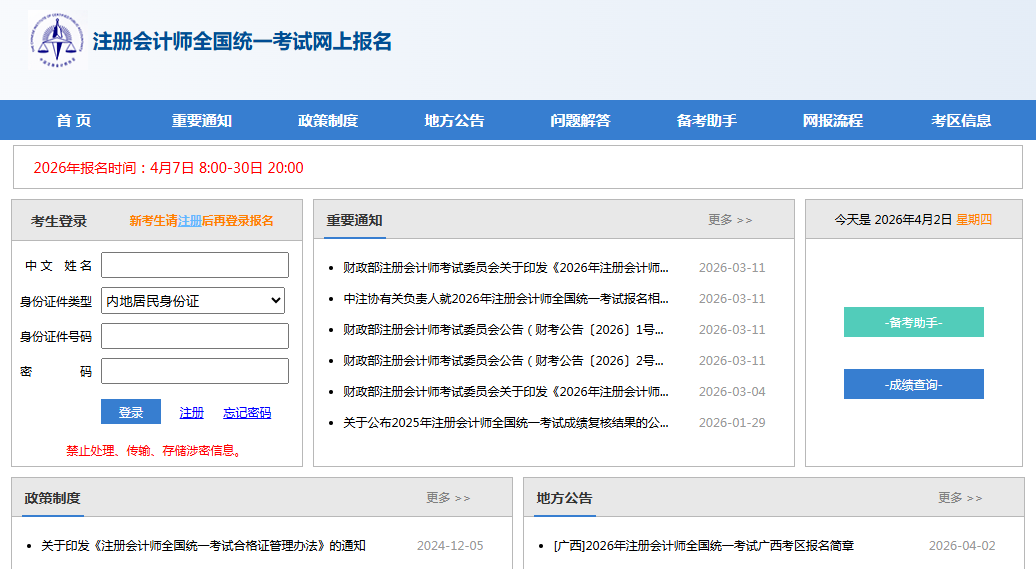The height and width of the screenshot is (569, 1036).
Task: Open the 2026-01-29 成绩复核结果 notice
Action: (x=505, y=423)
